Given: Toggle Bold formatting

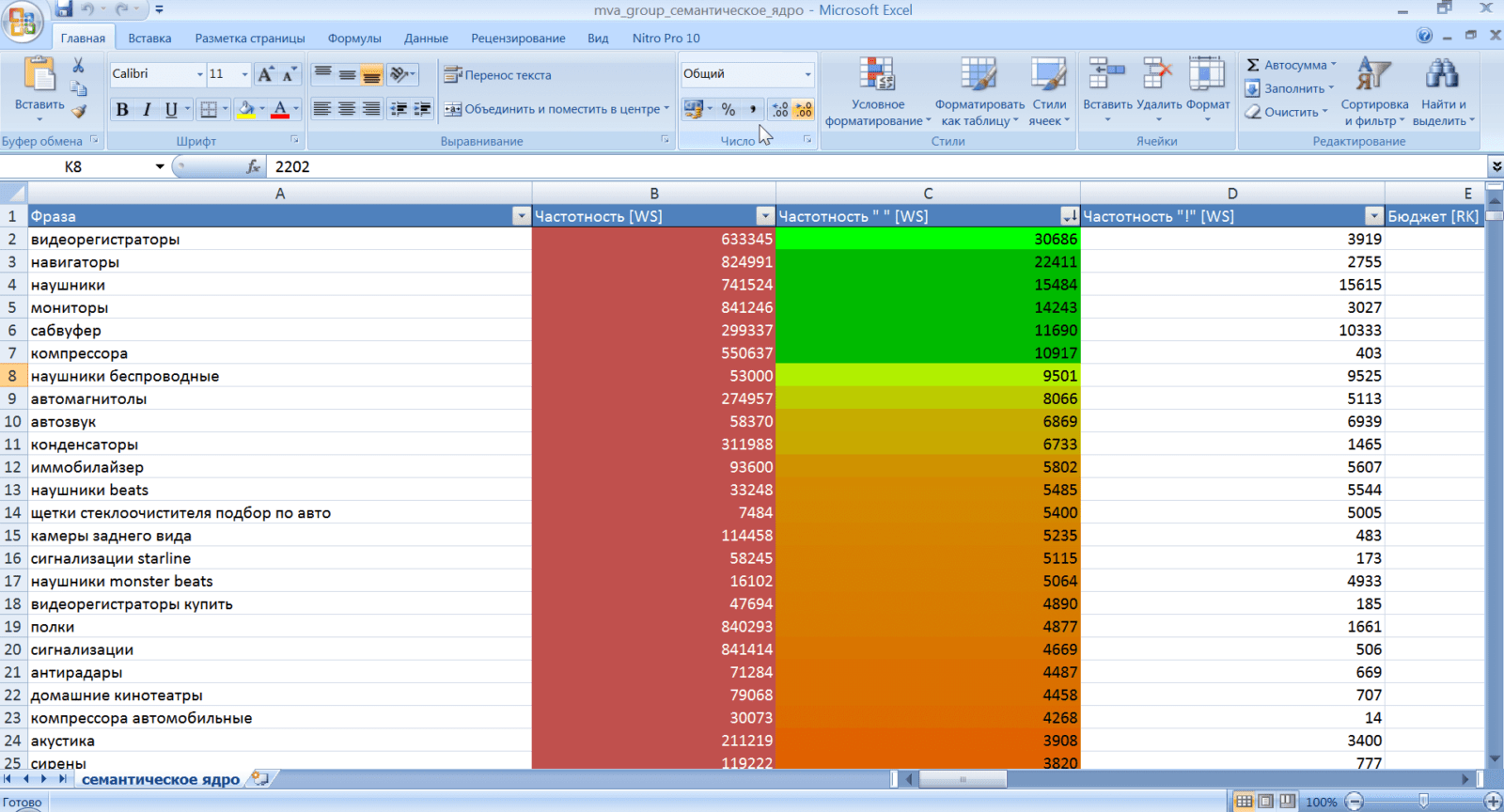Looking at the screenshot, I should click(x=122, y=110).
